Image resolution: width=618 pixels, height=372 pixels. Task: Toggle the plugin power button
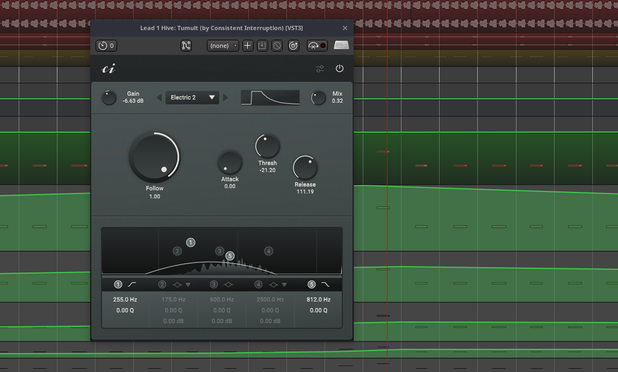[x=339, y=69]
